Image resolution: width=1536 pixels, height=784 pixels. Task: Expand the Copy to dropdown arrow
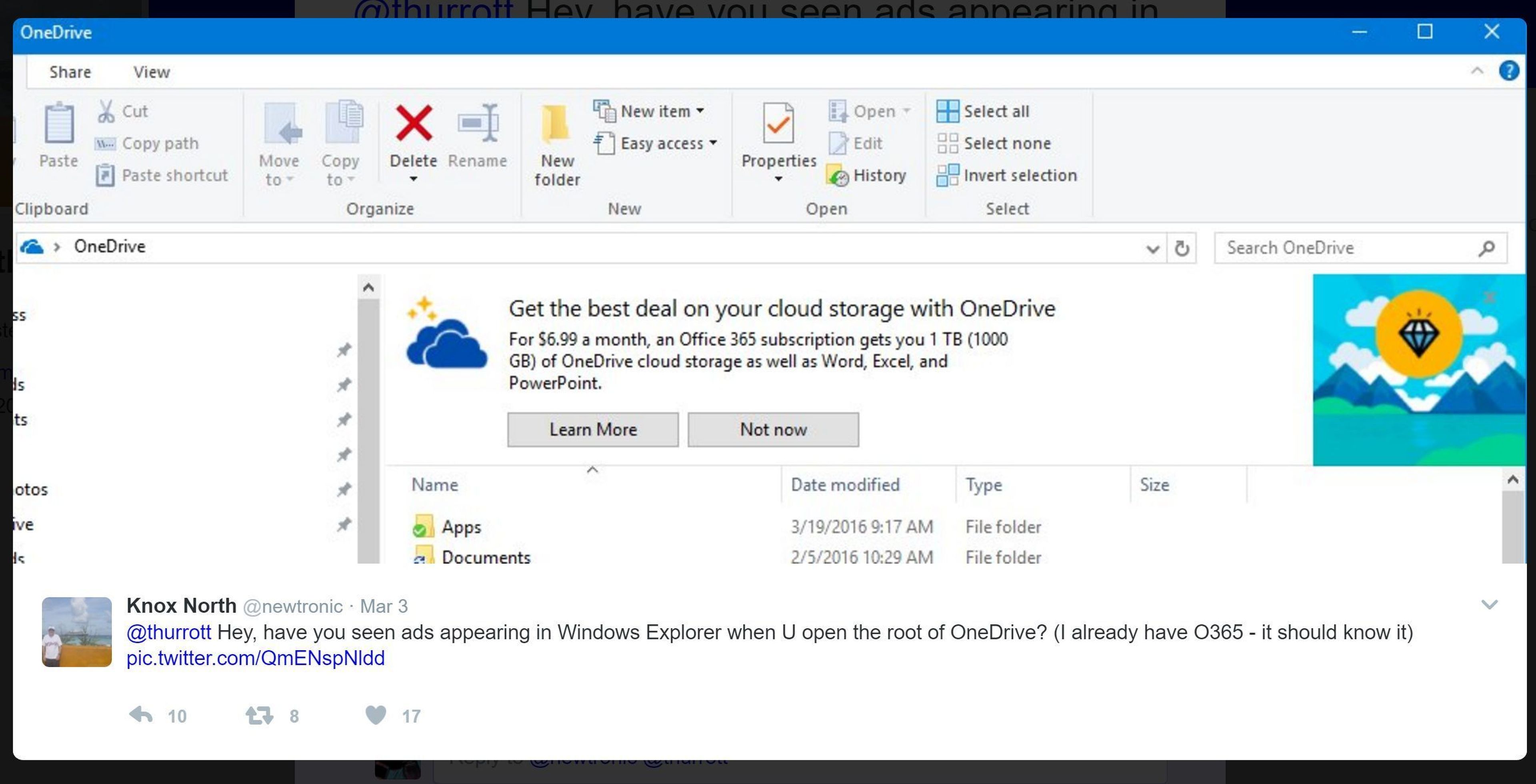click(351, 180)
